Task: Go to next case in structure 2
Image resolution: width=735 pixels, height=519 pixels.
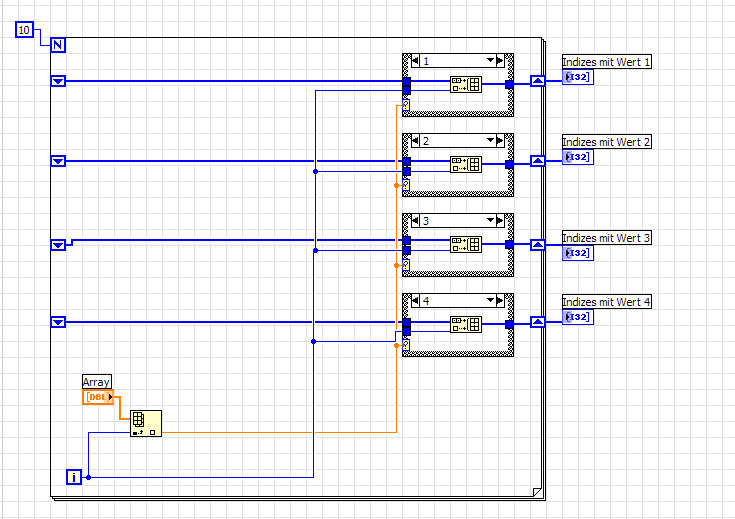Action: pos(500,141)
